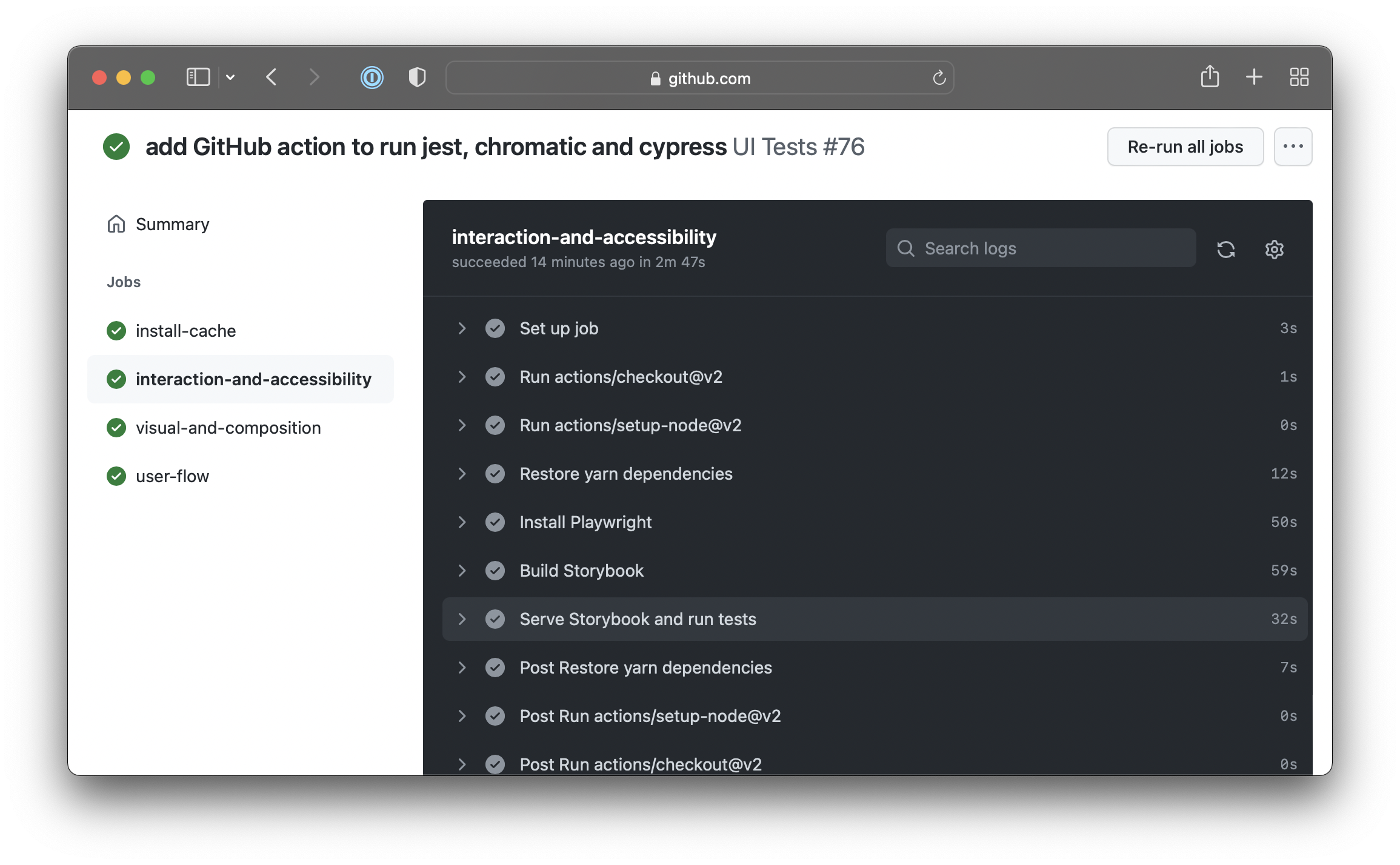Click the refresh logs icon
Image resolution: width=1400 pixels, height=865 pixels.
1225,249
